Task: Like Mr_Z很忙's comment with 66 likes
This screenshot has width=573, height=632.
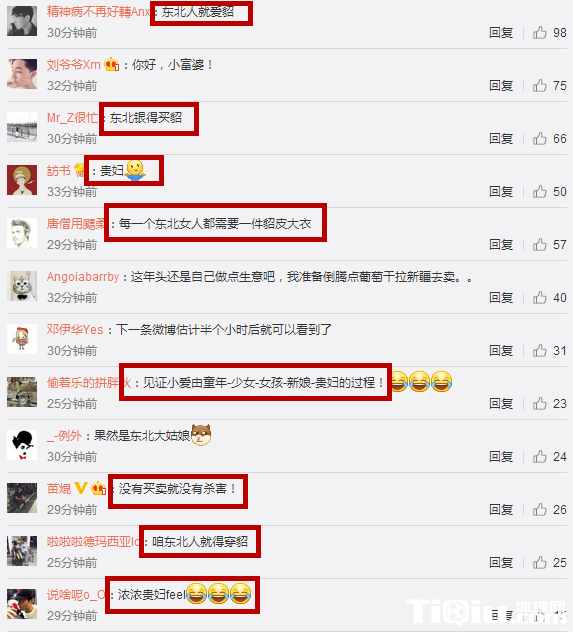Action: [x=540, y=139]
